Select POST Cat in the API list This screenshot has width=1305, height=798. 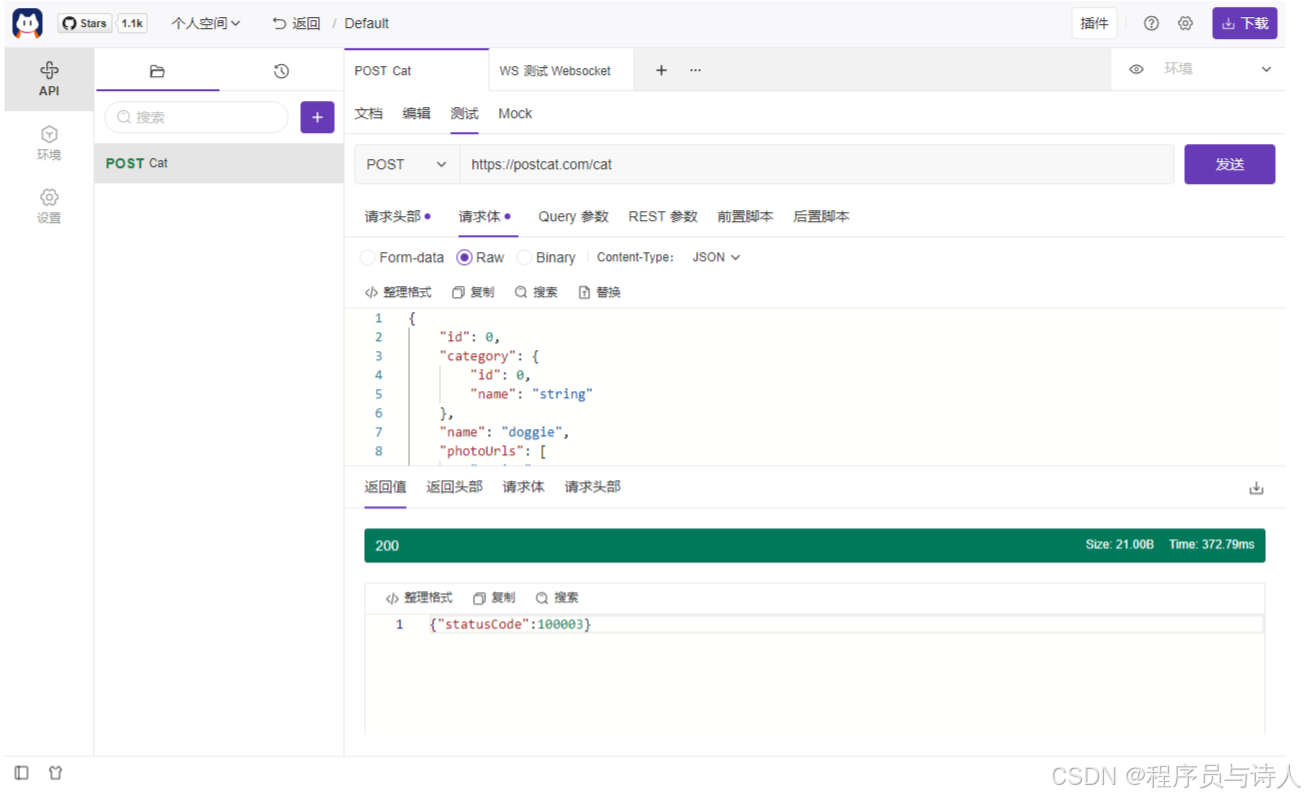(x=219, y=163)
